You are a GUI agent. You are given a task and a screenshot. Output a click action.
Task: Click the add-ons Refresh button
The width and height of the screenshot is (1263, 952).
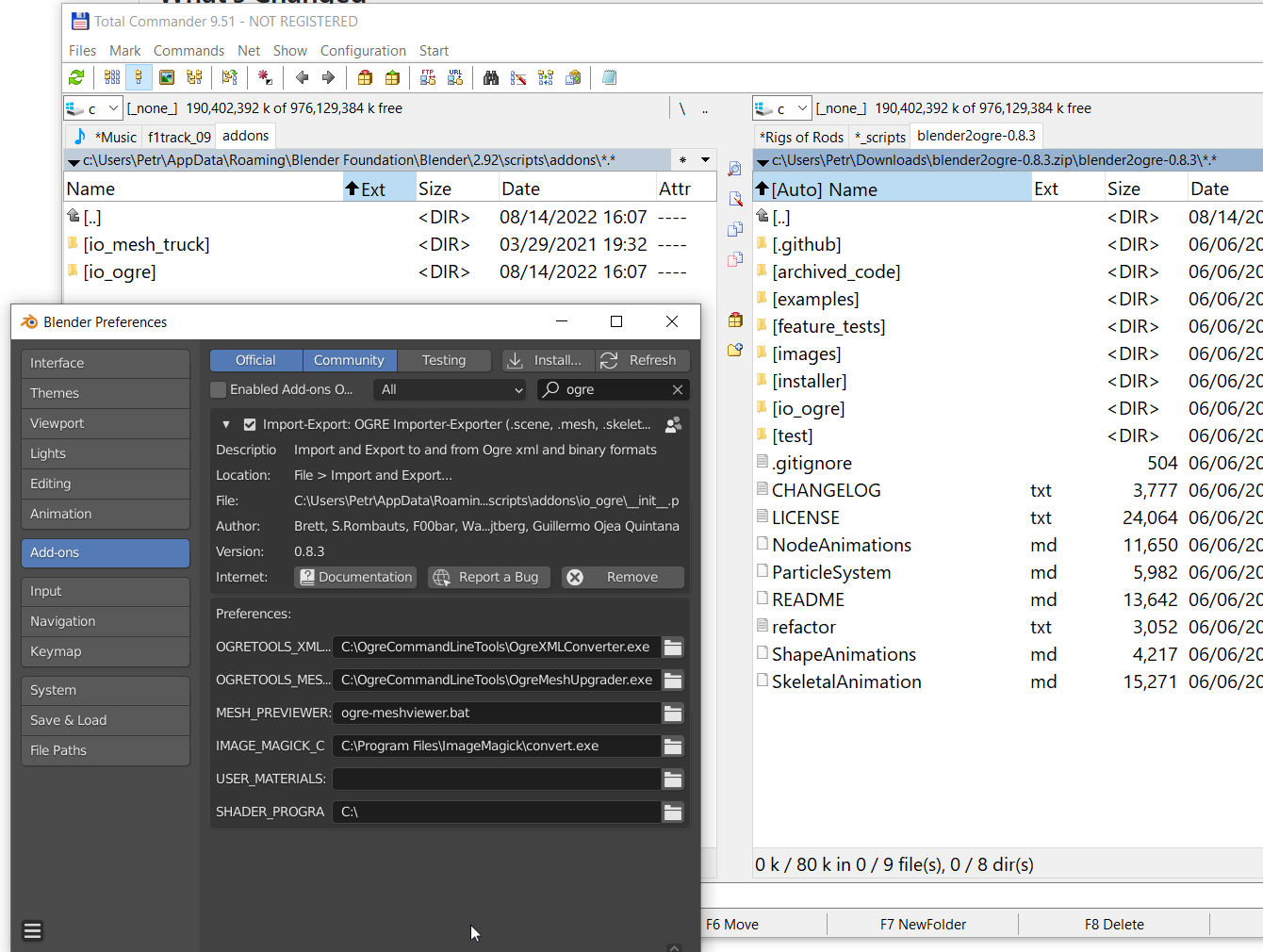pyautogui.click(x=643, y=360)
